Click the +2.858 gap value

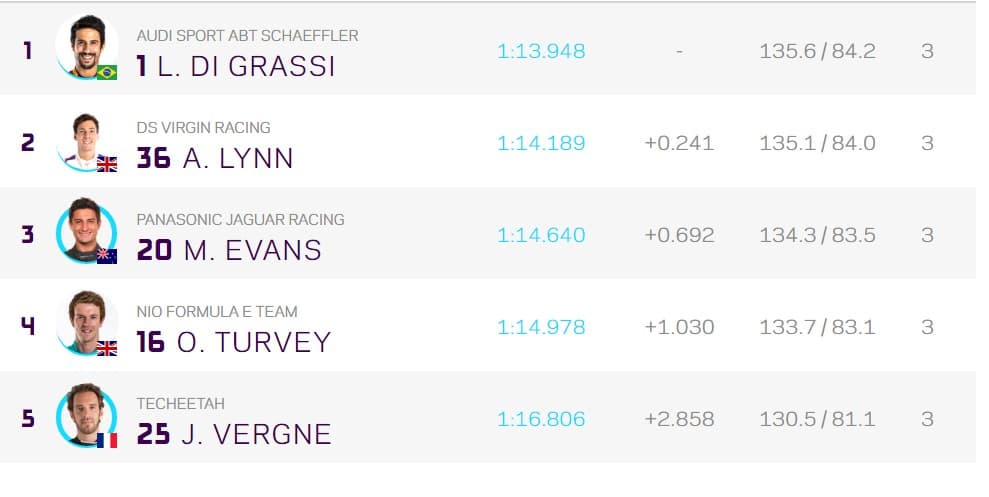point(679,419)
